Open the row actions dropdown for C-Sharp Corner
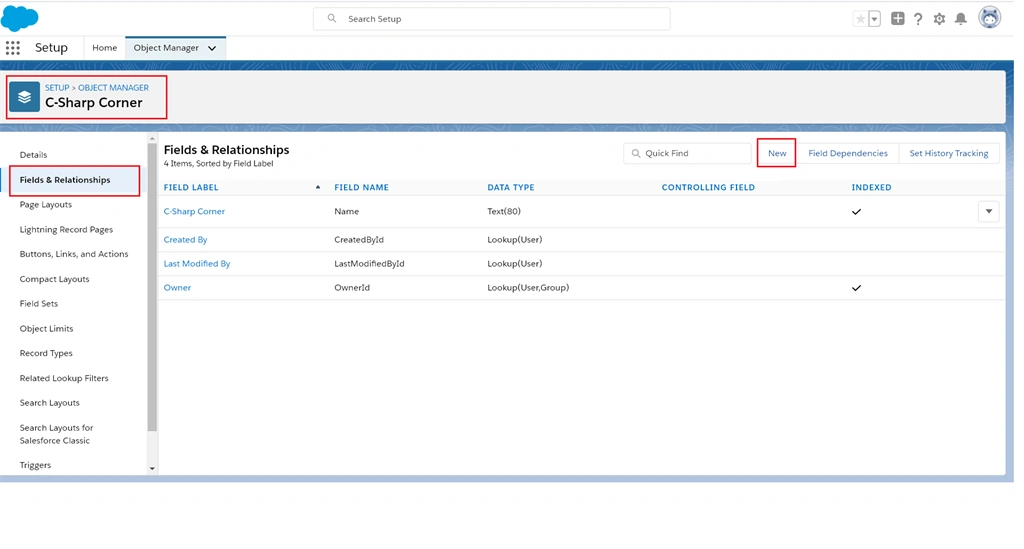Image resolution: width=1024 pixels, height=549 pixels. point(989,212)
